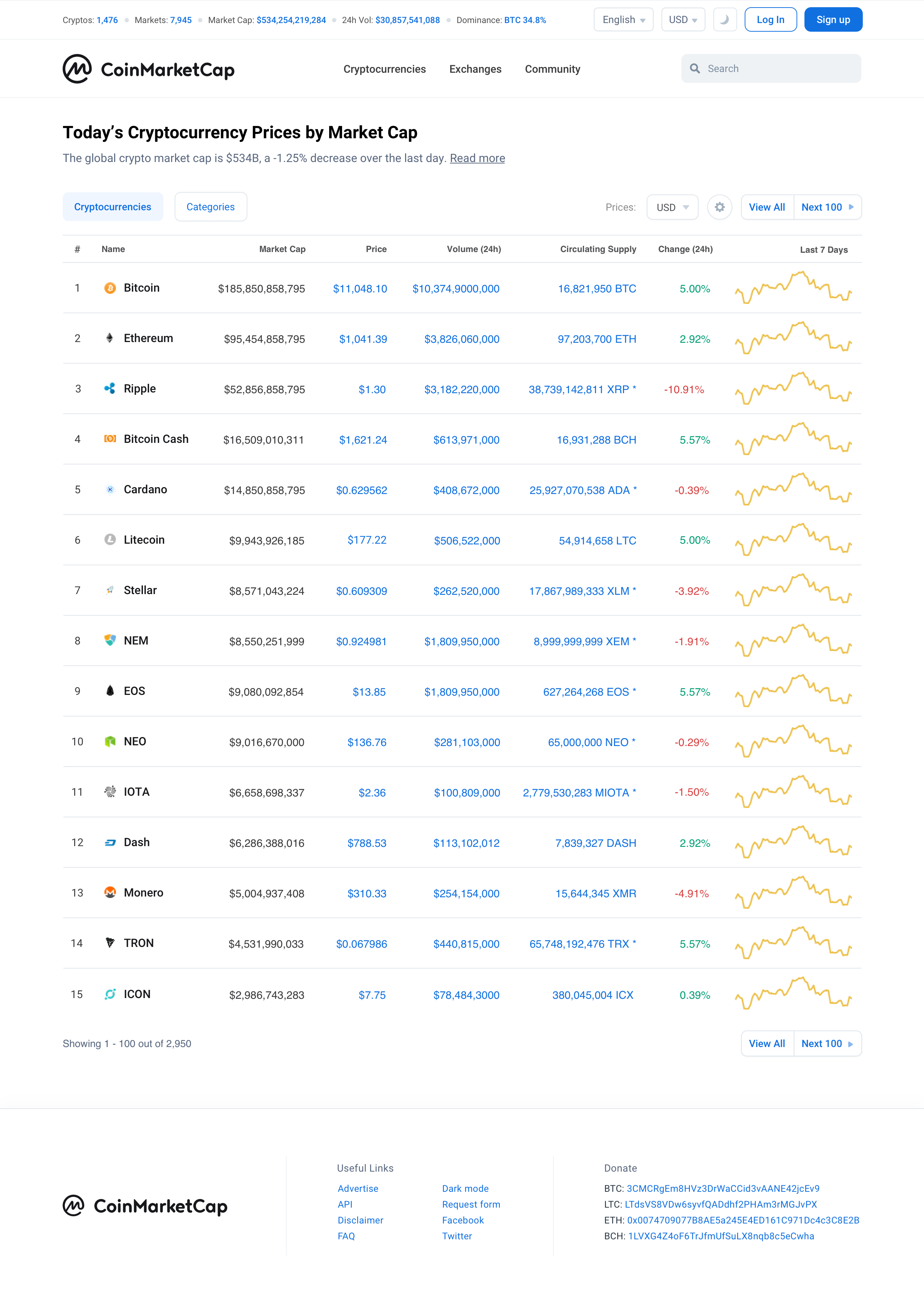Click the BTC donation address
Viewport: 924px width, 1307px height.
point(723,1189)
